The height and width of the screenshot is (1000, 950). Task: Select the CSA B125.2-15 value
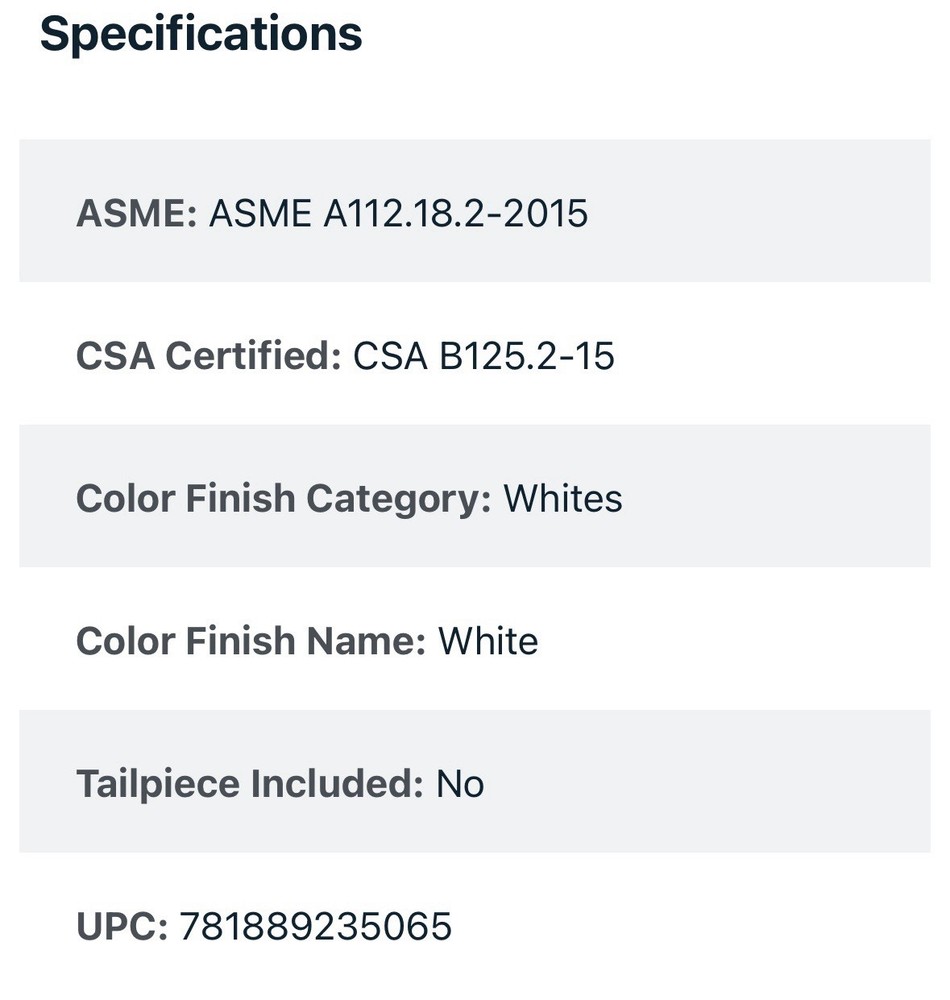point(484,356)
